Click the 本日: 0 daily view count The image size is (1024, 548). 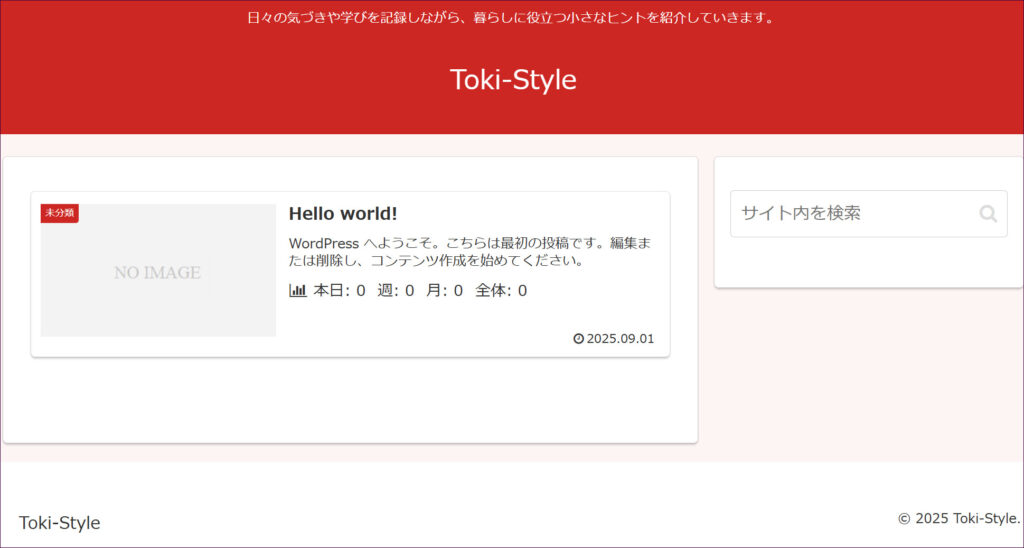click(339, 291)
